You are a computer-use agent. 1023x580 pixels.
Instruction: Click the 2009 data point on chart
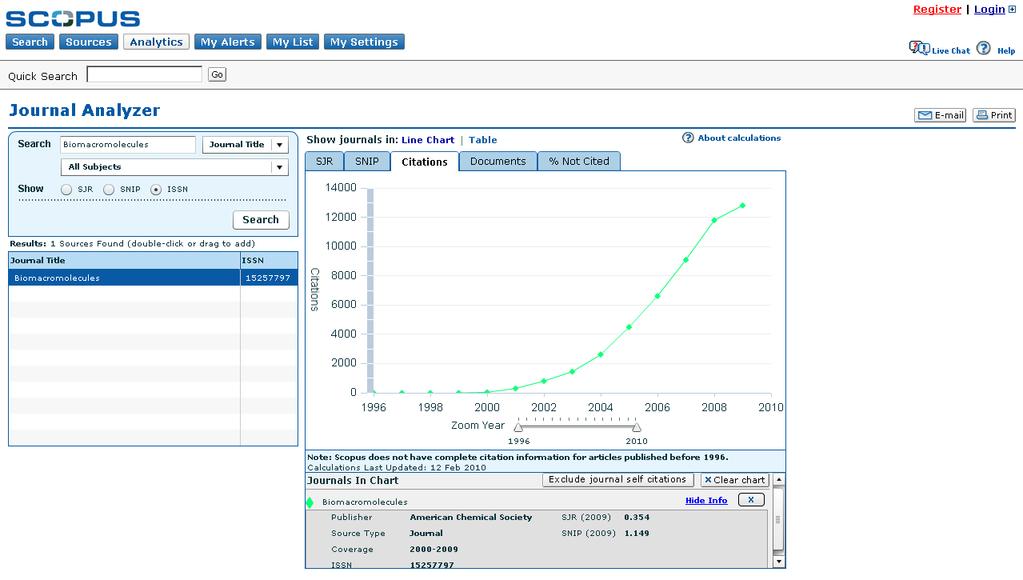pyautogui.click(x=742, y=206)
